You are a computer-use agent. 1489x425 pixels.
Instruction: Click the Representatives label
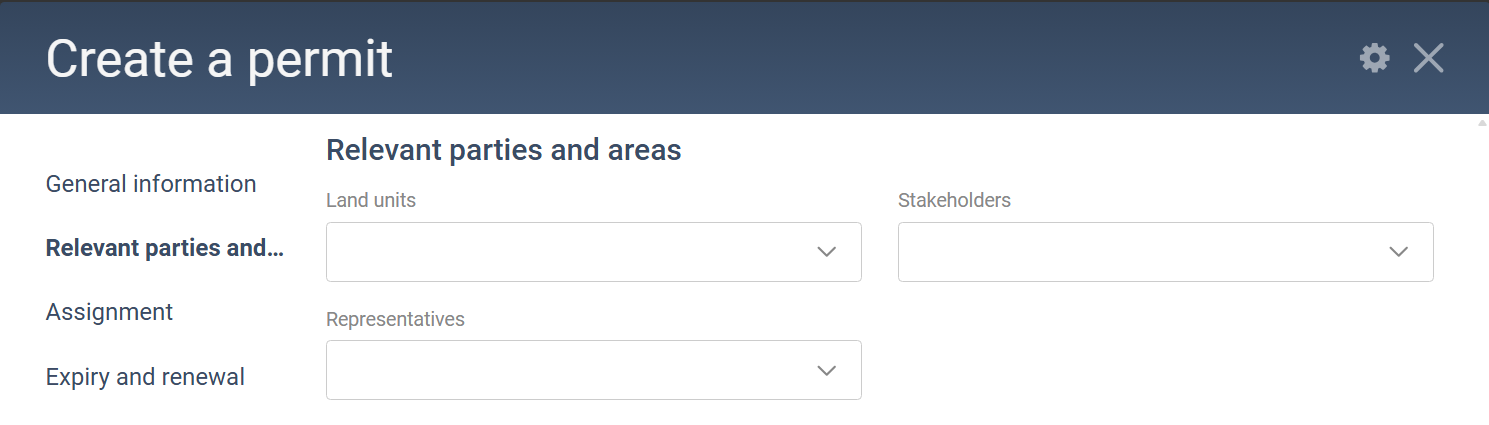395,319
